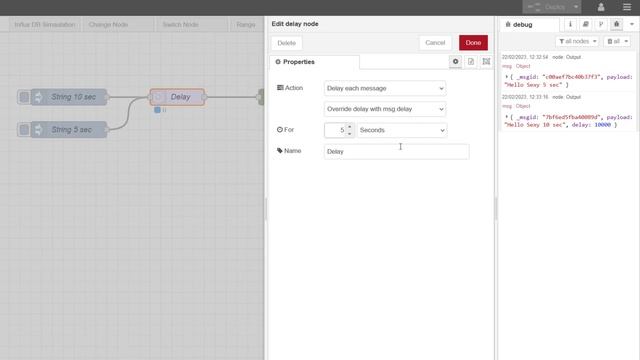Switch to Switch Node tab
Image resolution: width=640 pixels, height=360 pixels.
pyautogui.click(x=180, y=24)
